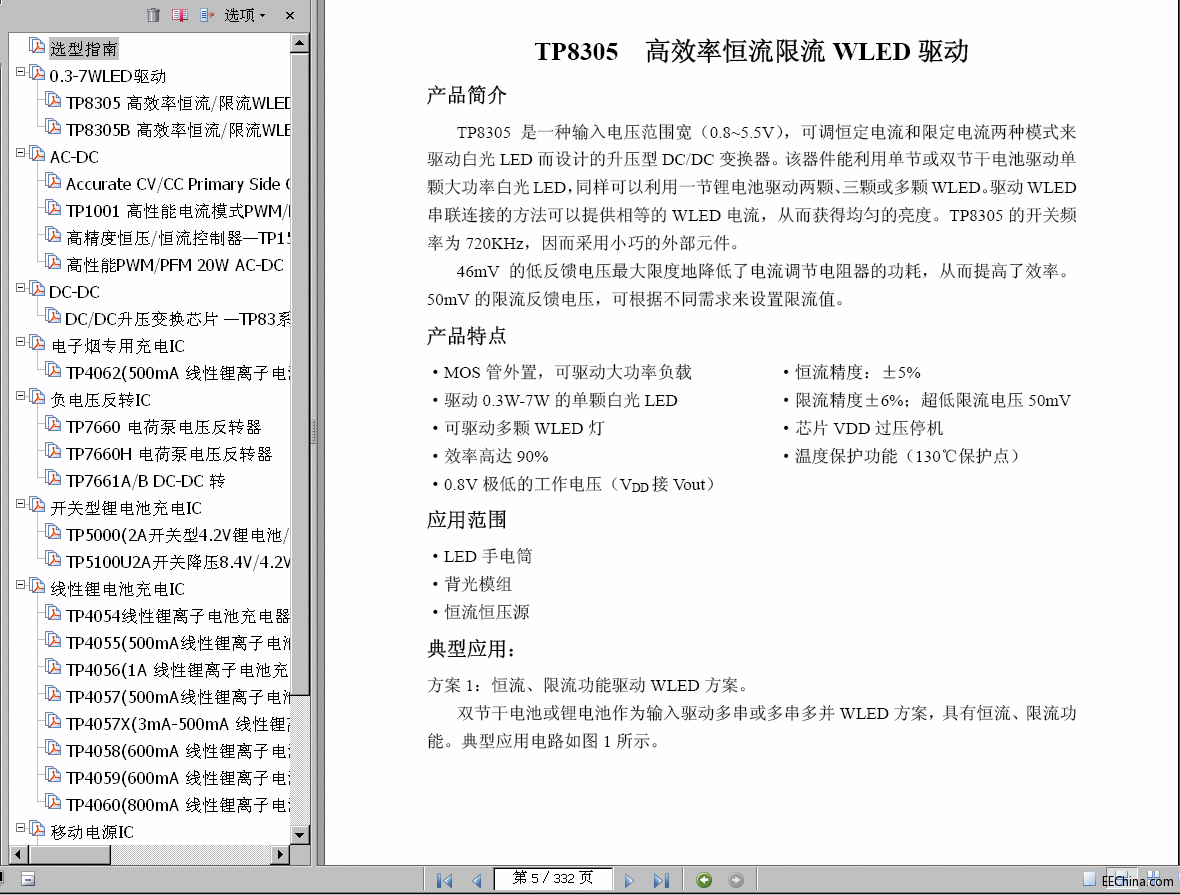Click the expand current bookmark icon
The image size is (1180, 895).
[207, 15]
